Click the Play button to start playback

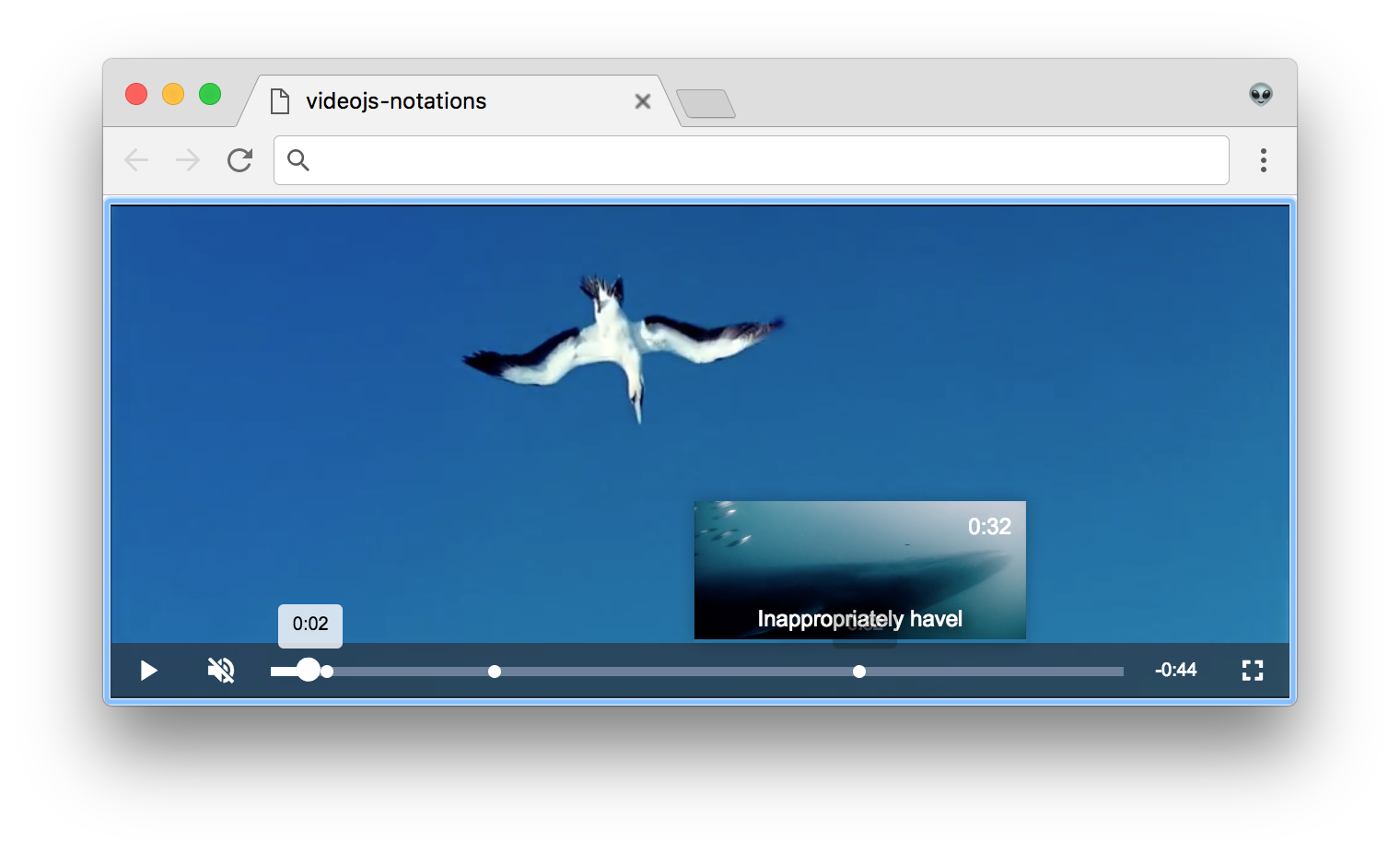(147, 671)
